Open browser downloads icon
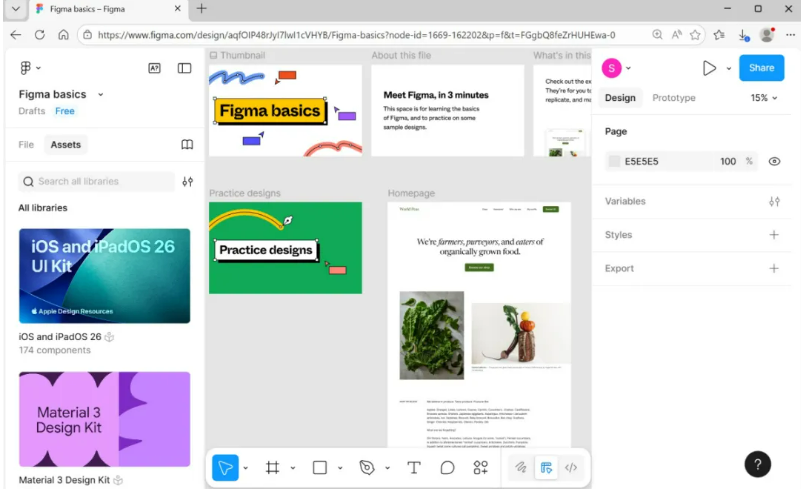This screenshot has height=489, width=801. pyautogui.click(x=743, y=35)
